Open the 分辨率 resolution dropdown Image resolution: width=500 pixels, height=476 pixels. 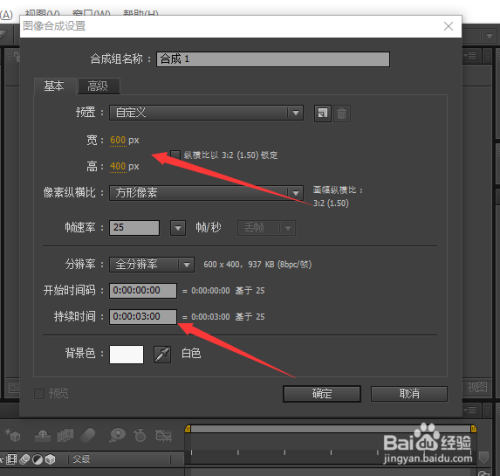[152, 265]
